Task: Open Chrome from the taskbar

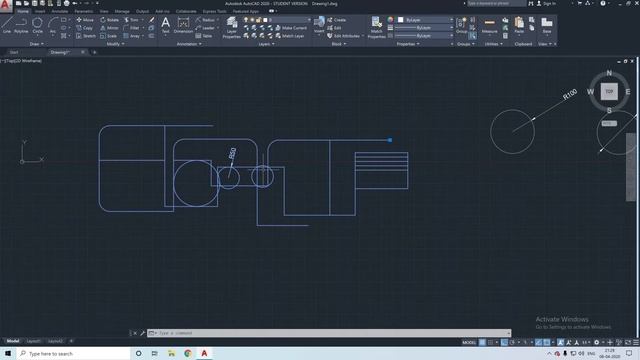Action: [188, 353]
